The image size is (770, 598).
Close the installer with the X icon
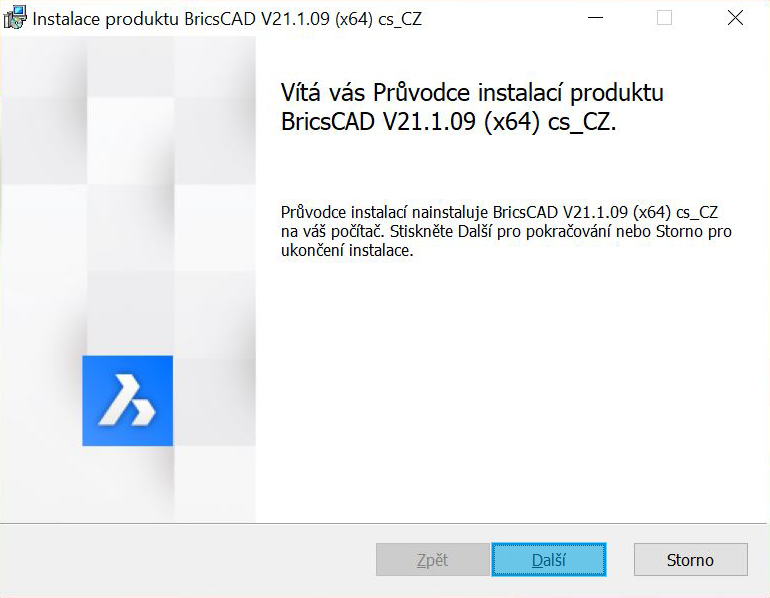735,18
